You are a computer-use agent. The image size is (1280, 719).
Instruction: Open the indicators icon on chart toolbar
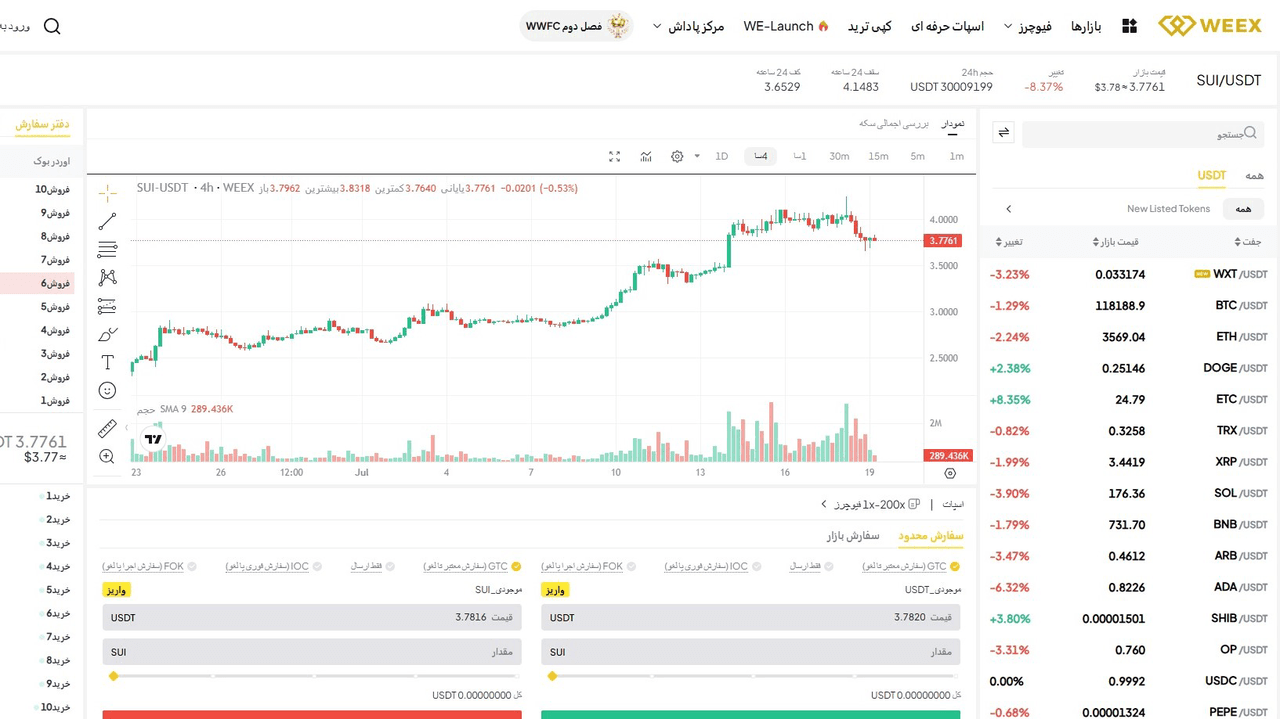[646, 157]
